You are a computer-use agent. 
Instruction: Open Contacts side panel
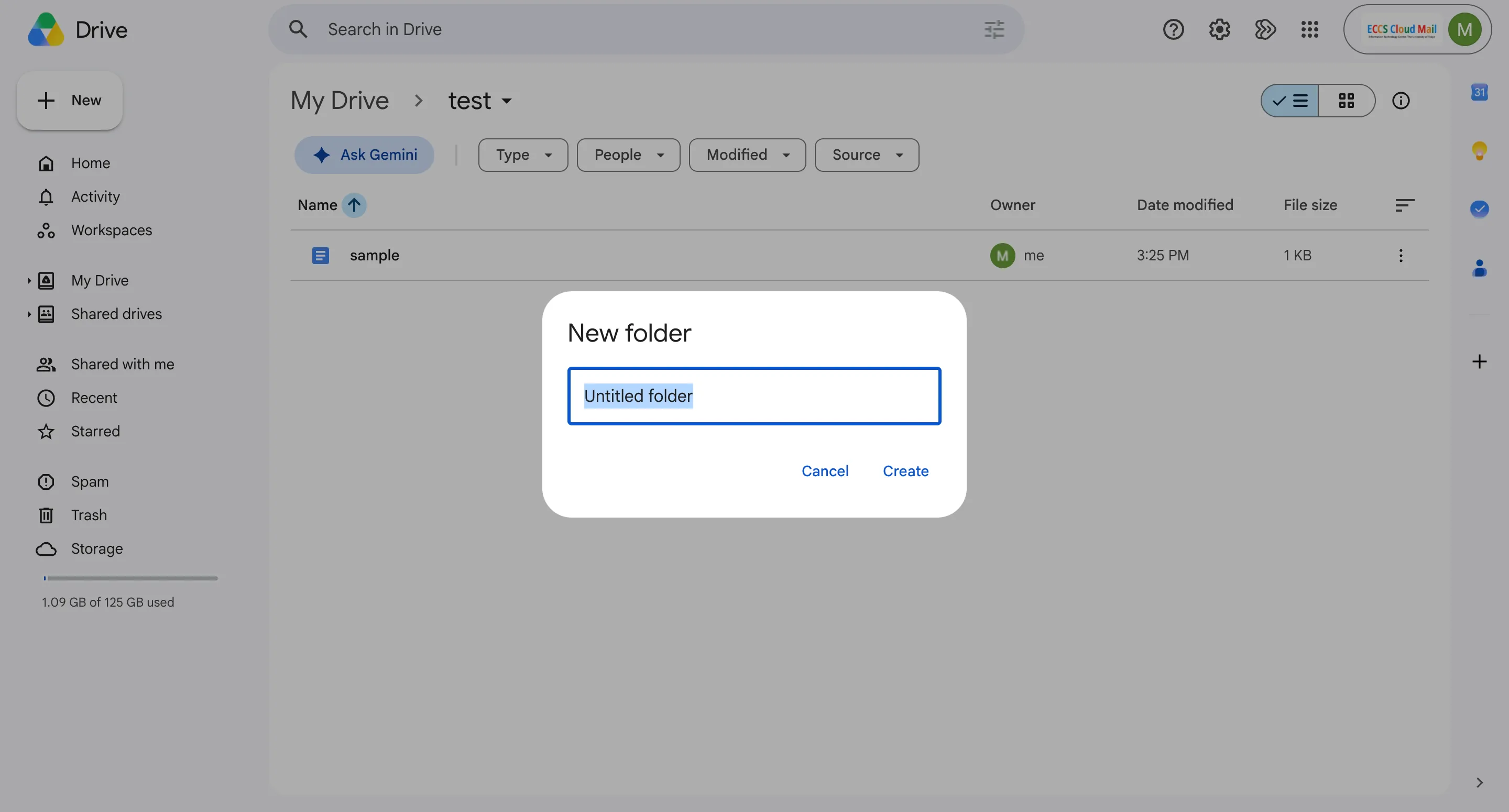[1480, 268]
